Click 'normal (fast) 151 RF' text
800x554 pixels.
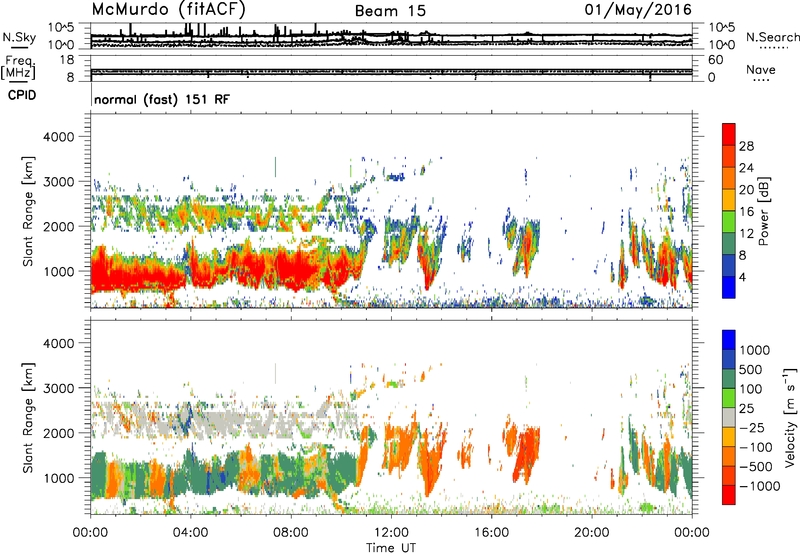tap(162, 99)
